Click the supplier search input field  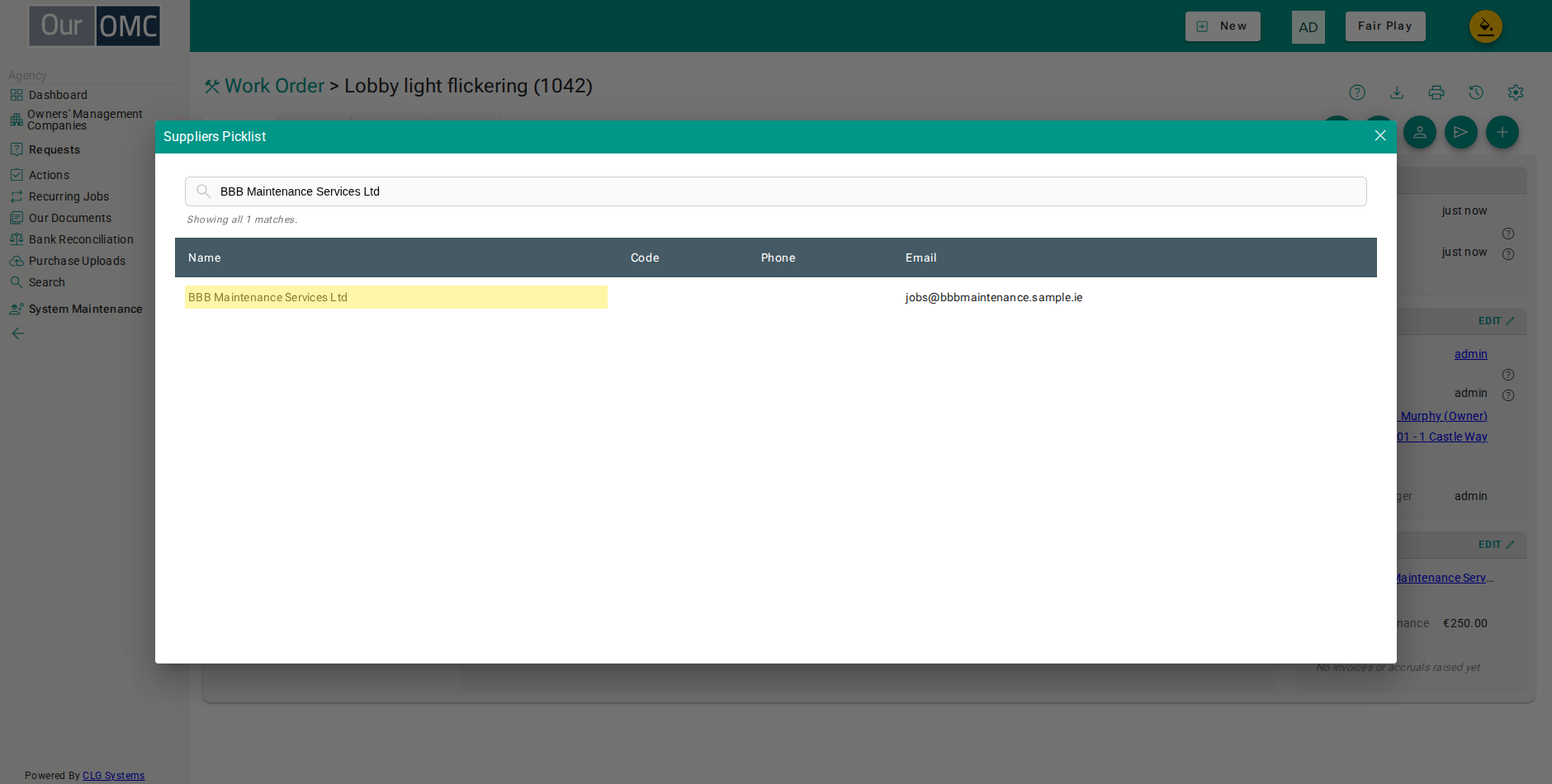(x=775, y=191)
